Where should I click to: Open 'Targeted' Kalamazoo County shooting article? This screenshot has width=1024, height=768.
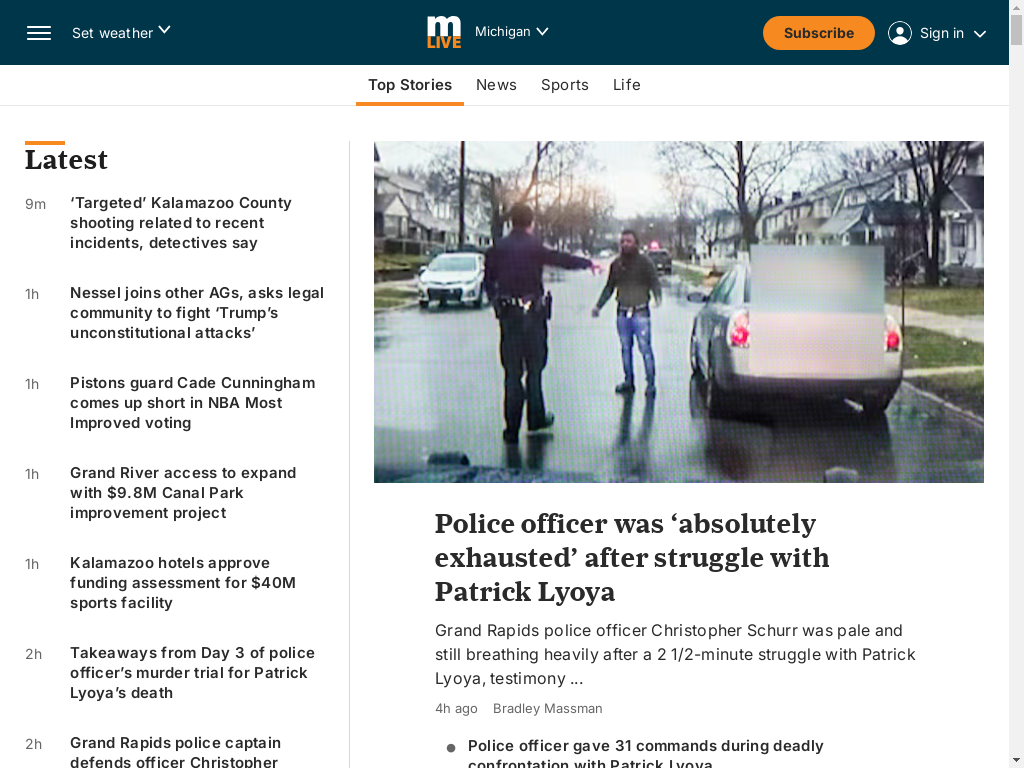pyautogui.click(x=181, y=223)
